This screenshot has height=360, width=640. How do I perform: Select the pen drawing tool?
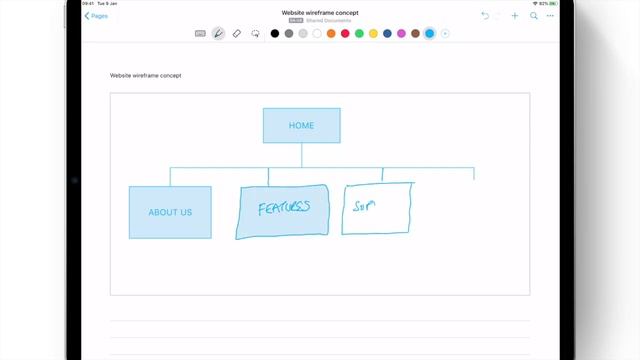(218, 33)
